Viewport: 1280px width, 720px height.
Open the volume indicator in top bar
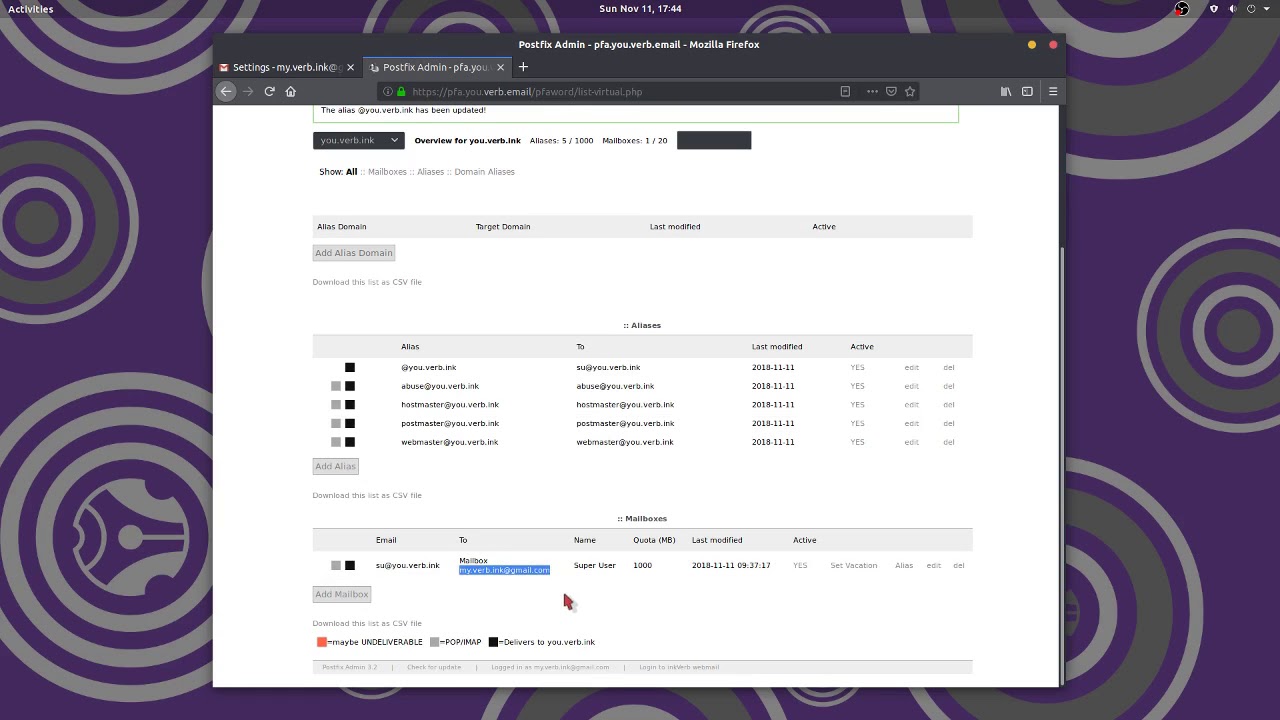pos(1233,9)
